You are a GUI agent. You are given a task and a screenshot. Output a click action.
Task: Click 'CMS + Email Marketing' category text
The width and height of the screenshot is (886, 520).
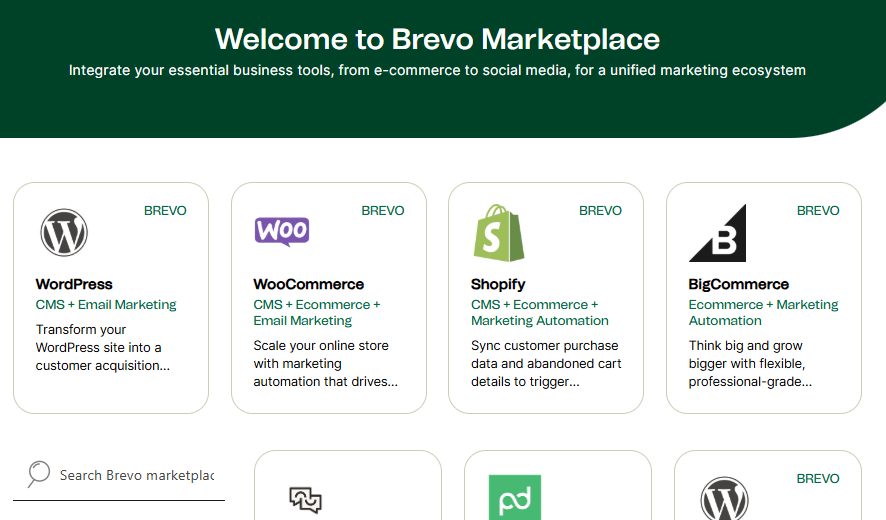coord(106,305)
